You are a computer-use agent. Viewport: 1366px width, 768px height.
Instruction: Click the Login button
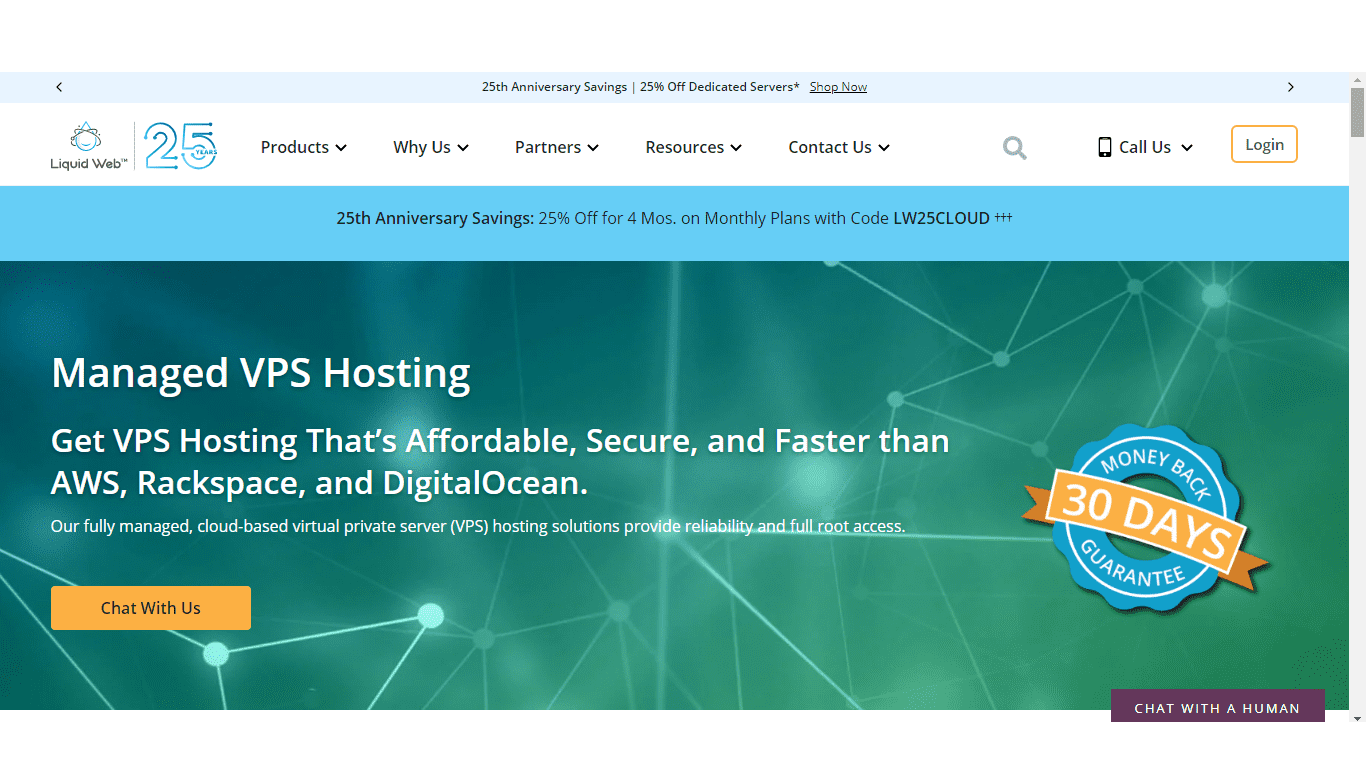[x=1264, y=144]
